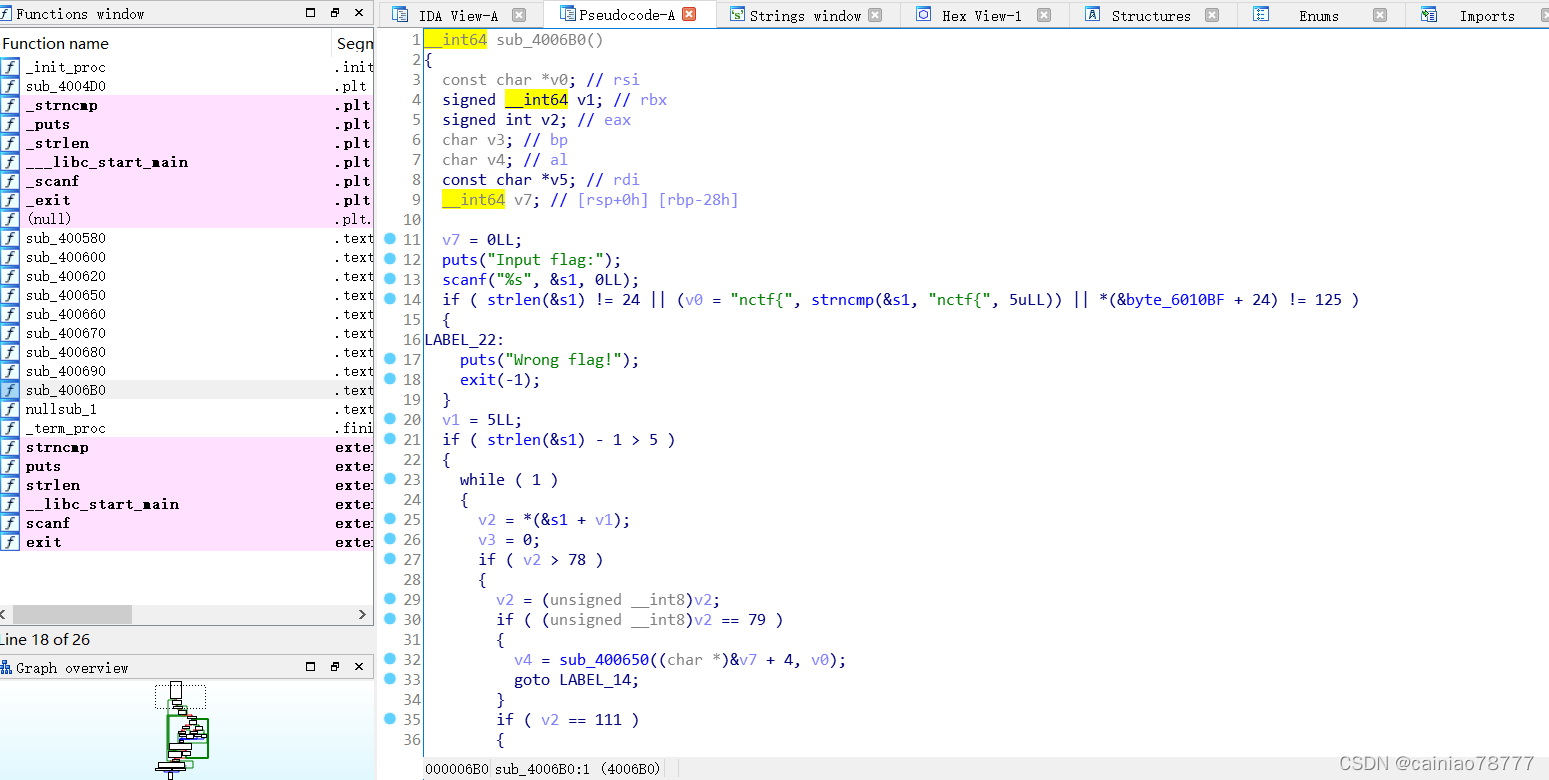The image size is (1549, 780).
Task: Click function icon beside sub_400670
Action: [10, 333]
